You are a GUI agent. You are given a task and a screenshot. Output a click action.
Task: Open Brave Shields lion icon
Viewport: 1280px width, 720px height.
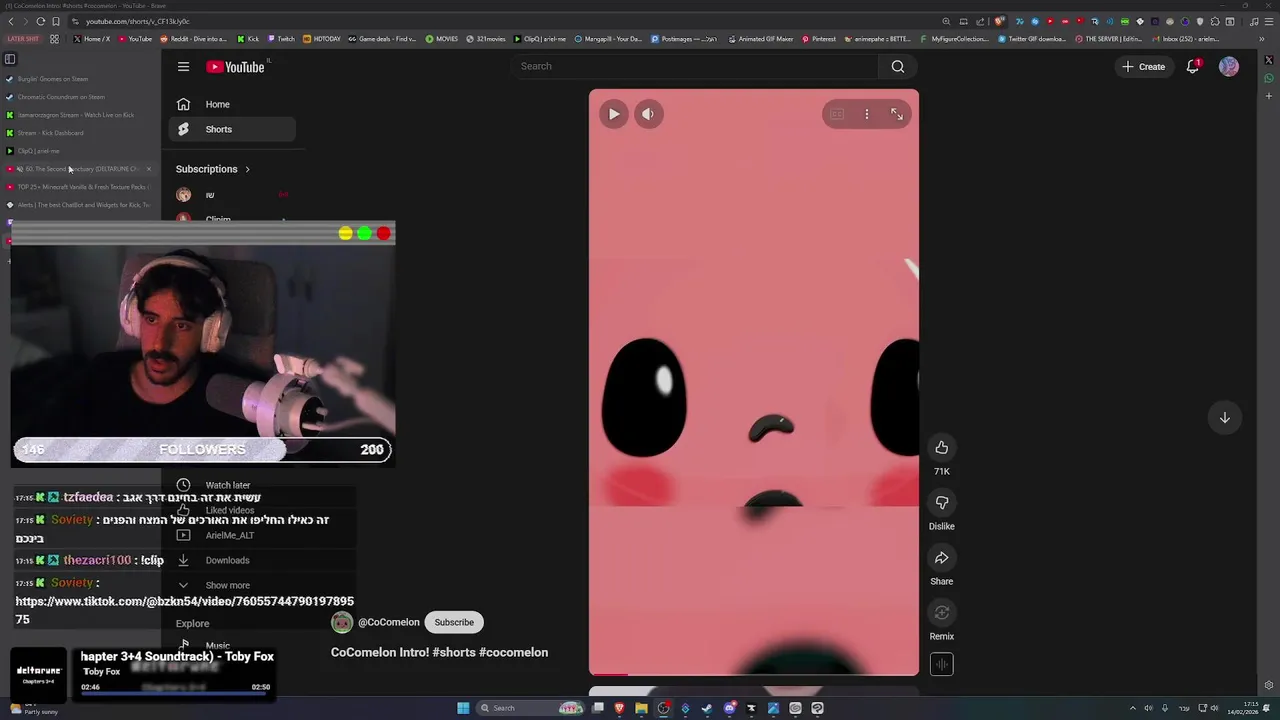(x=999, y=21)
